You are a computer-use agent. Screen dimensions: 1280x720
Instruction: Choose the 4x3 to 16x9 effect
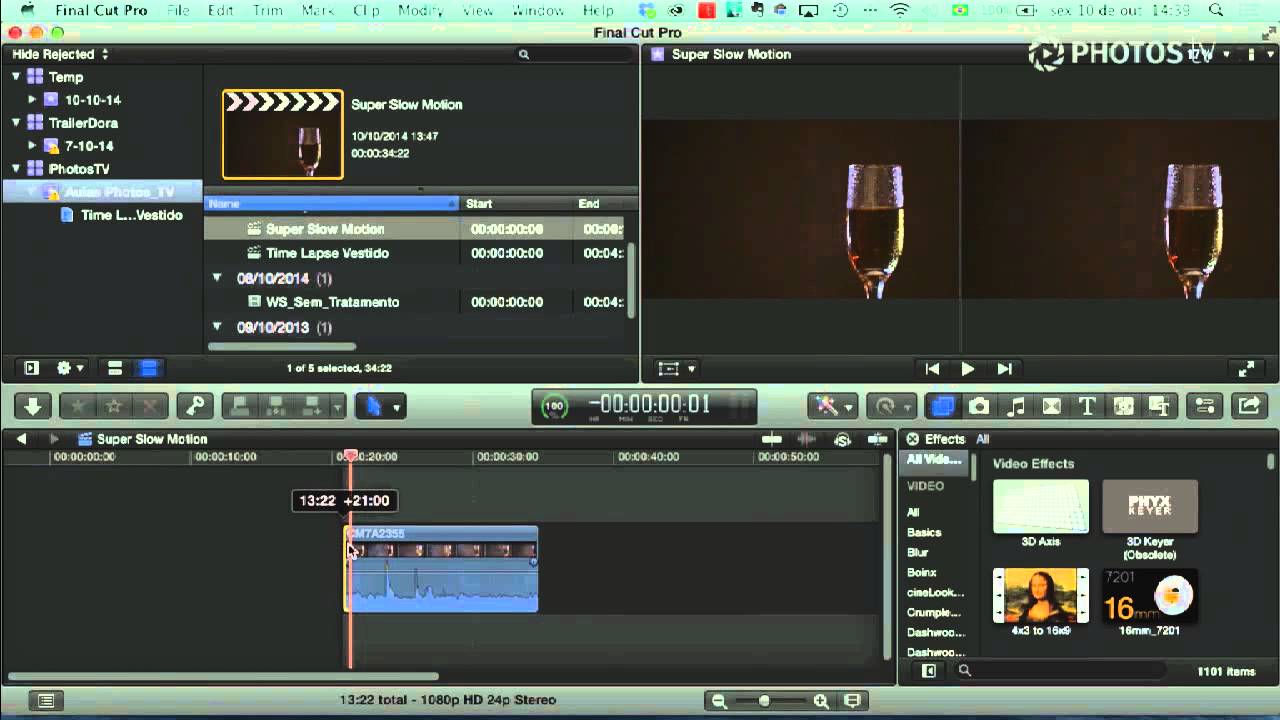[x=1041, y=595]
